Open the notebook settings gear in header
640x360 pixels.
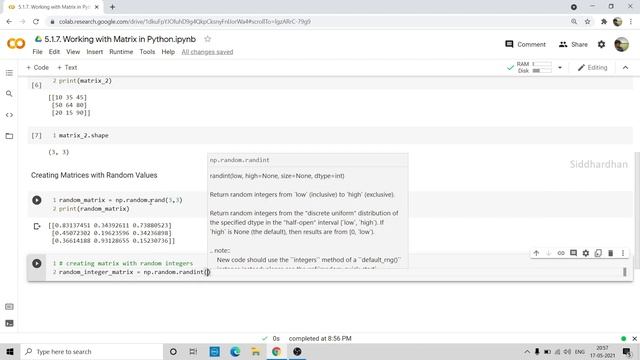602,44
